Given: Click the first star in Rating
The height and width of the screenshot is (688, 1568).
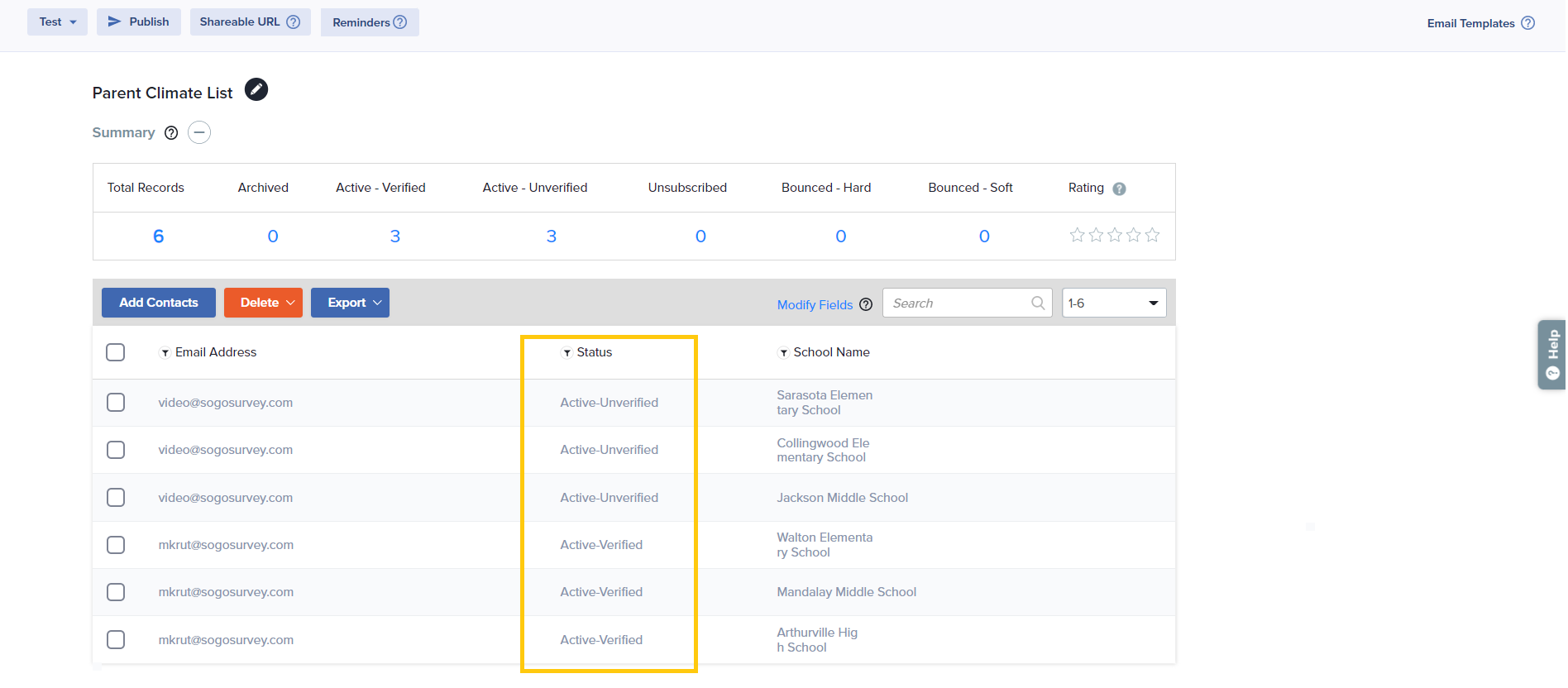Looking at the screenshot, I should point(1077,236).
